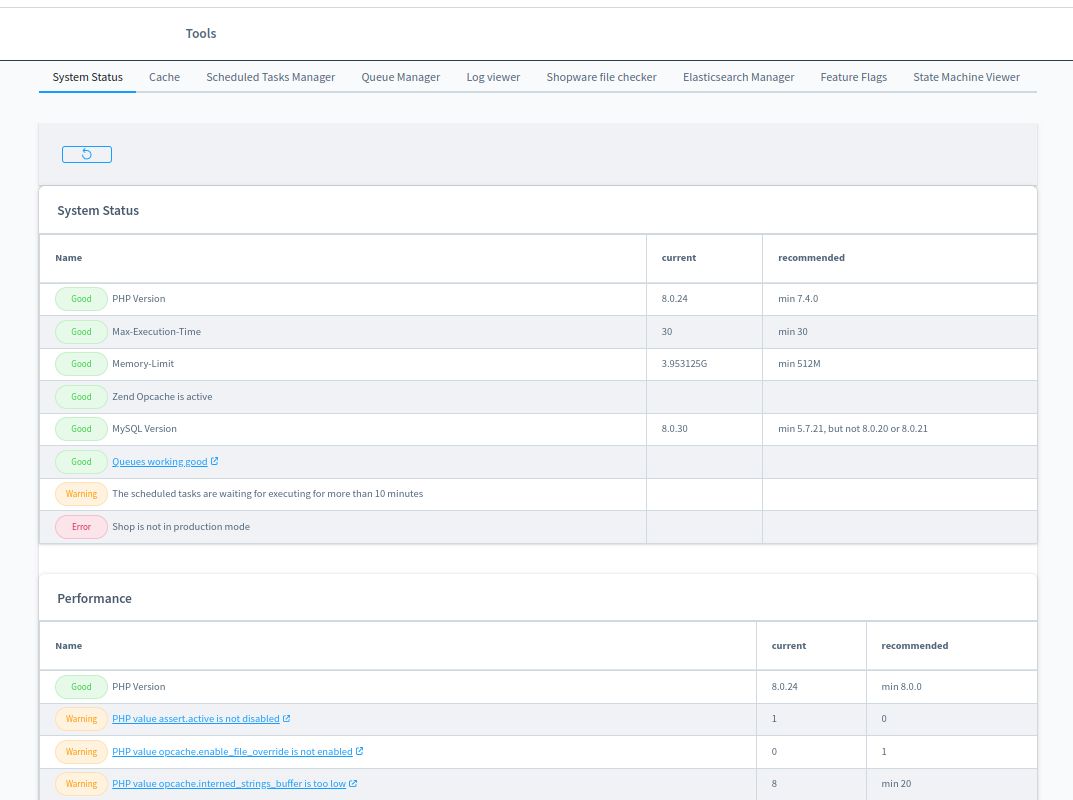Open the assert.active is not disabled link
1073x800 pixels.
(195, 718)
